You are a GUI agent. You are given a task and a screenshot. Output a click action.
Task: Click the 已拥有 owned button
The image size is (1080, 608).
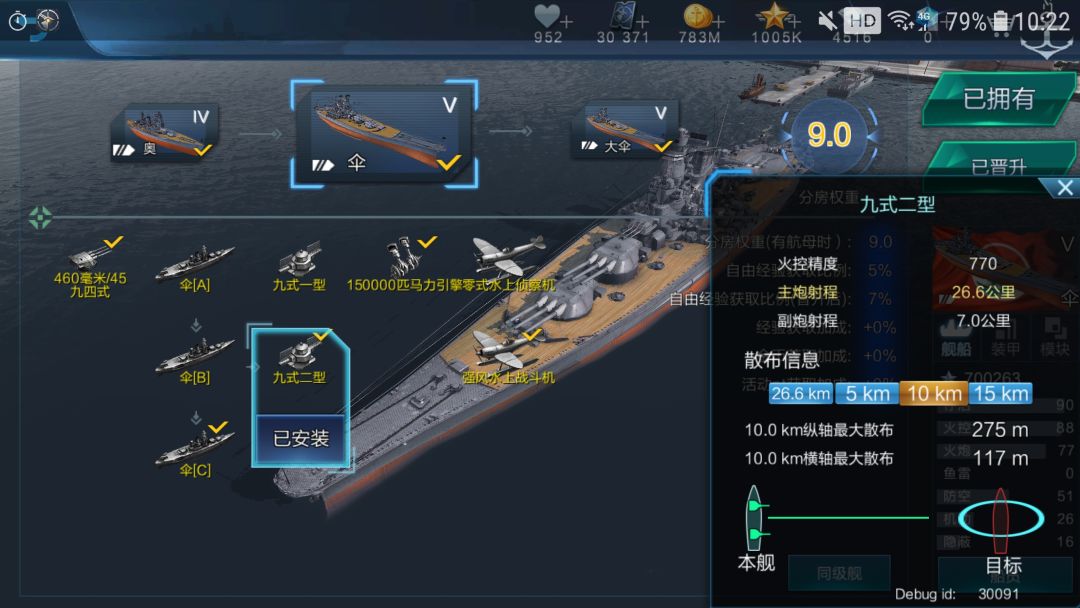(999, 98)
